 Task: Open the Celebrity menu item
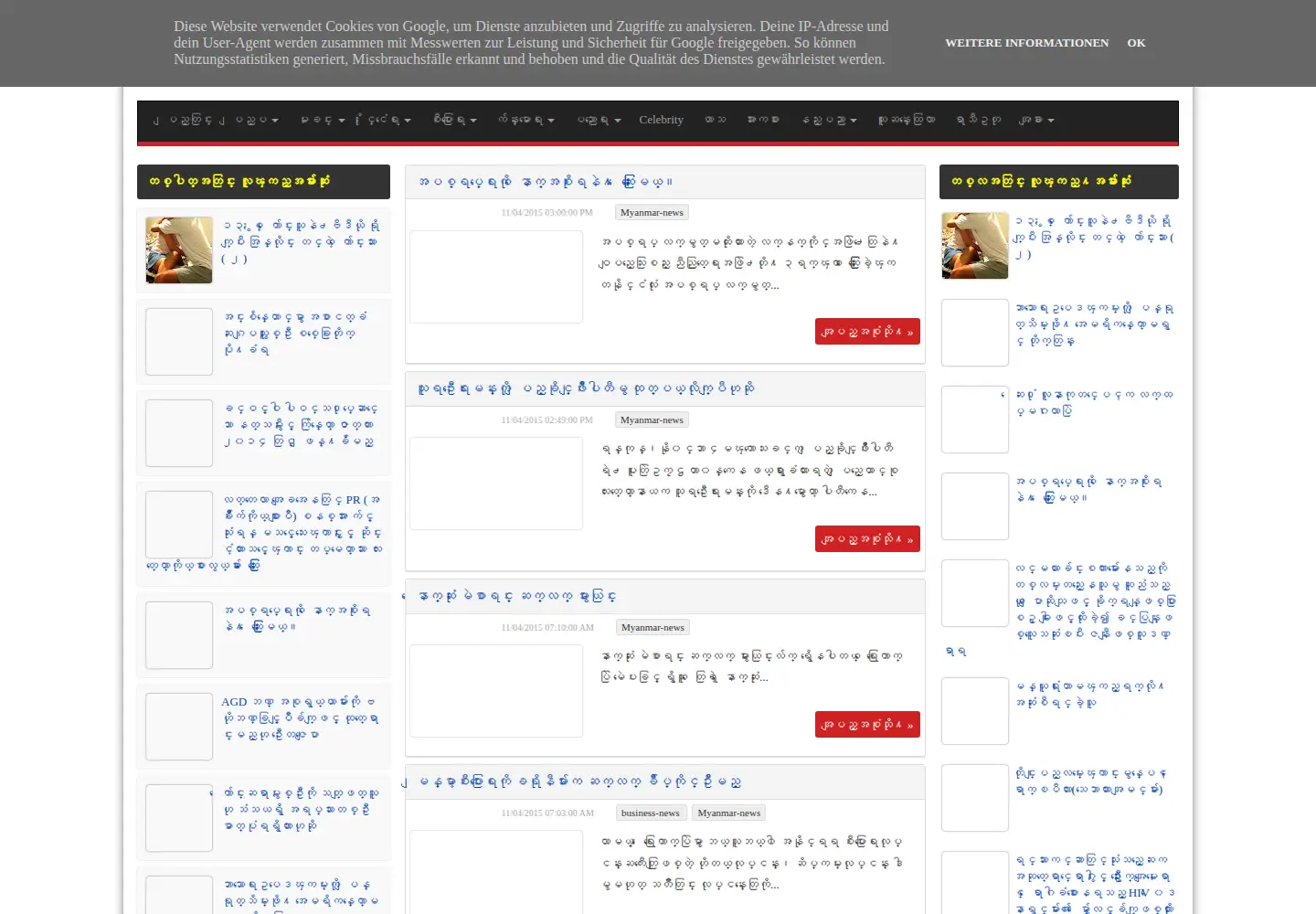point(661,120)
